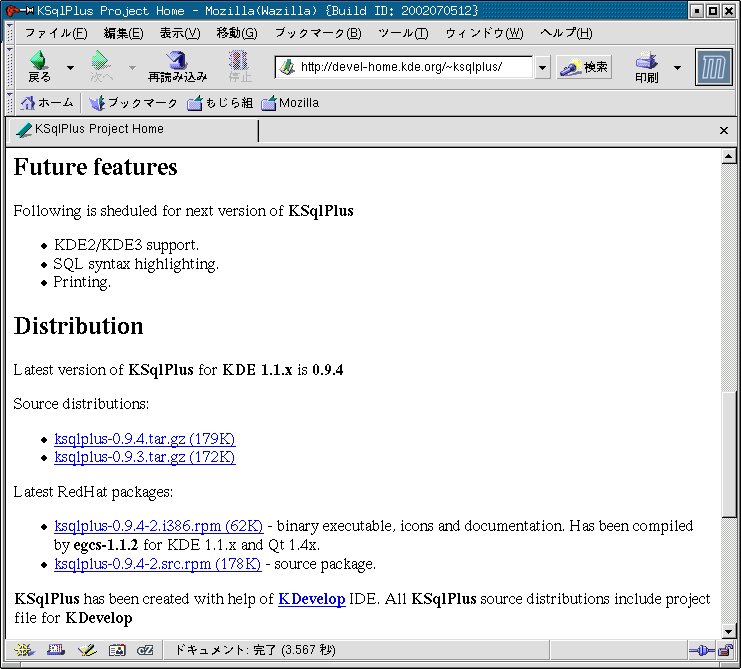The width and height of the screenshot is (741, 669).
Task: Reload the page with 再読み込み
Action: point(177,67)
